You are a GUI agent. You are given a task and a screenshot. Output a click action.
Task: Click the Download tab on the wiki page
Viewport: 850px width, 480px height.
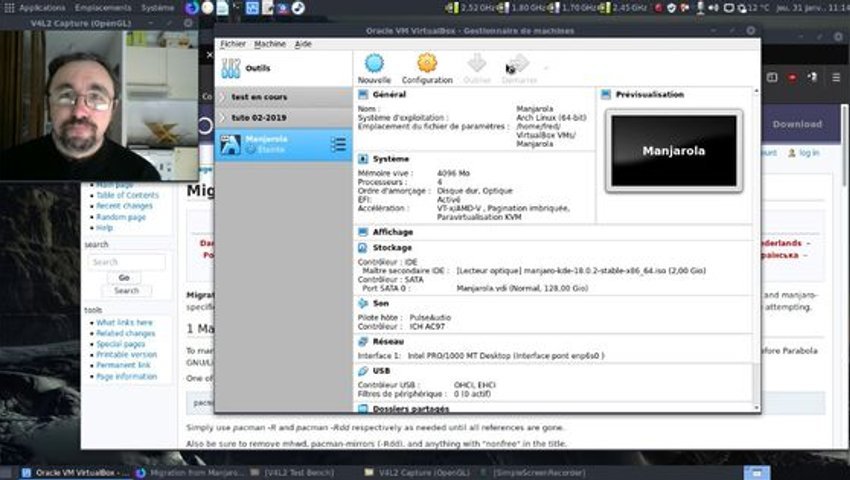point(797,124)
